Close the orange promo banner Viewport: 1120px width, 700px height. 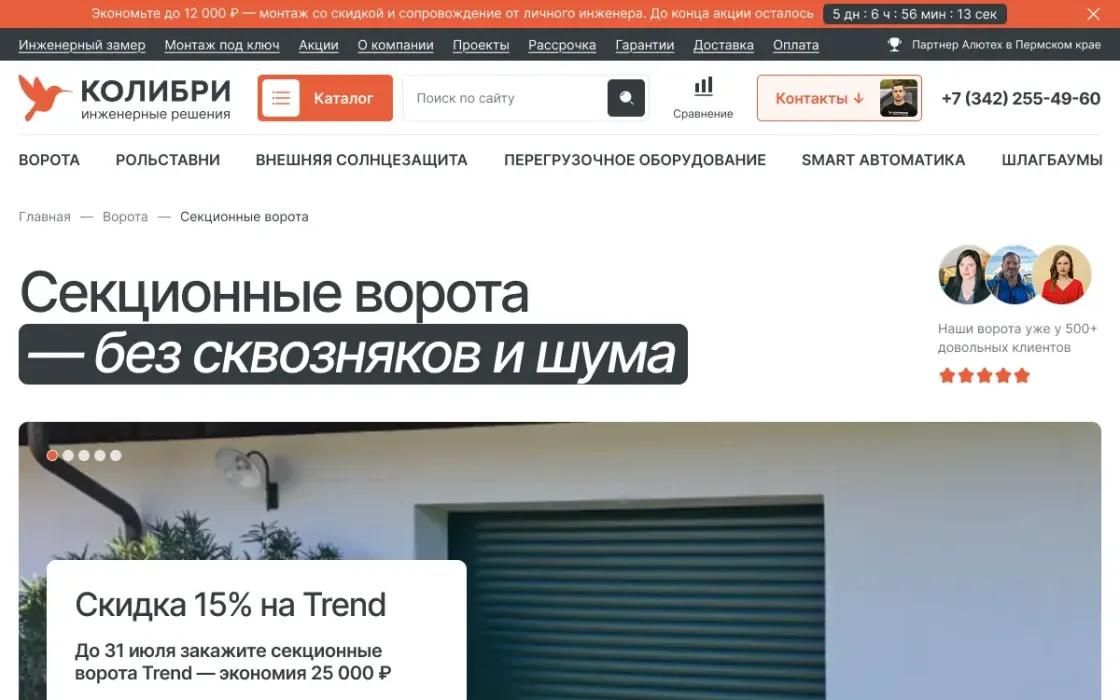pyautogui.click(x=1093, y=14)
